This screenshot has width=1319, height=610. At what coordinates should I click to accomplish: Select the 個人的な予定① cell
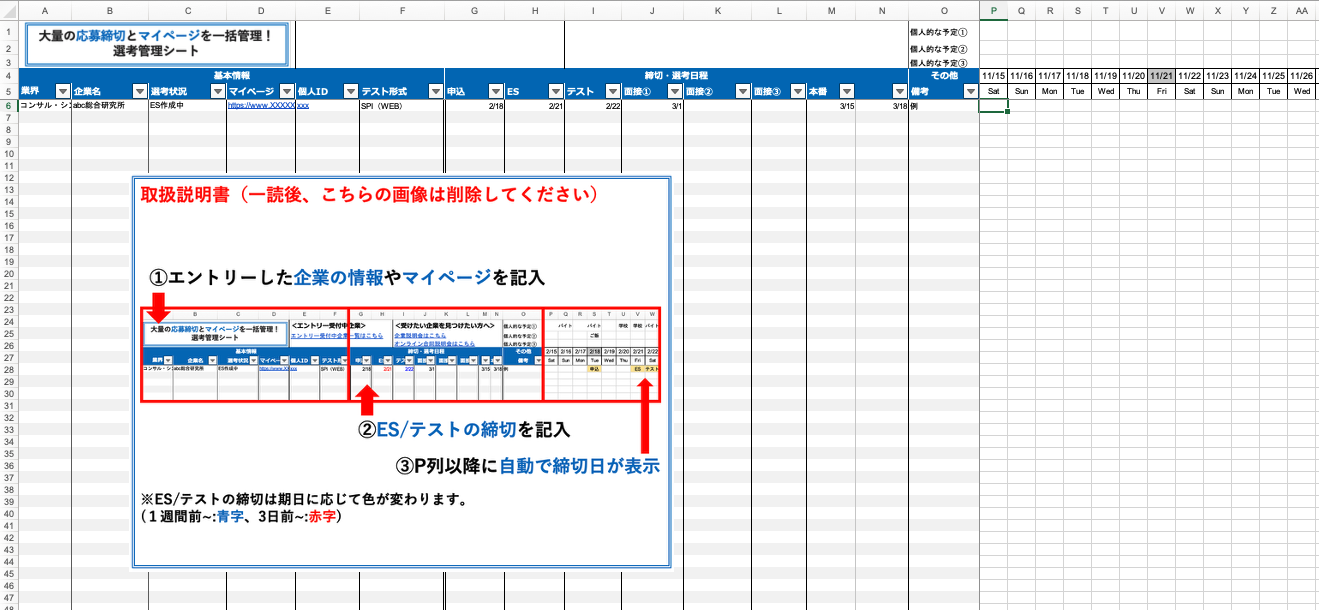(942, 32)
